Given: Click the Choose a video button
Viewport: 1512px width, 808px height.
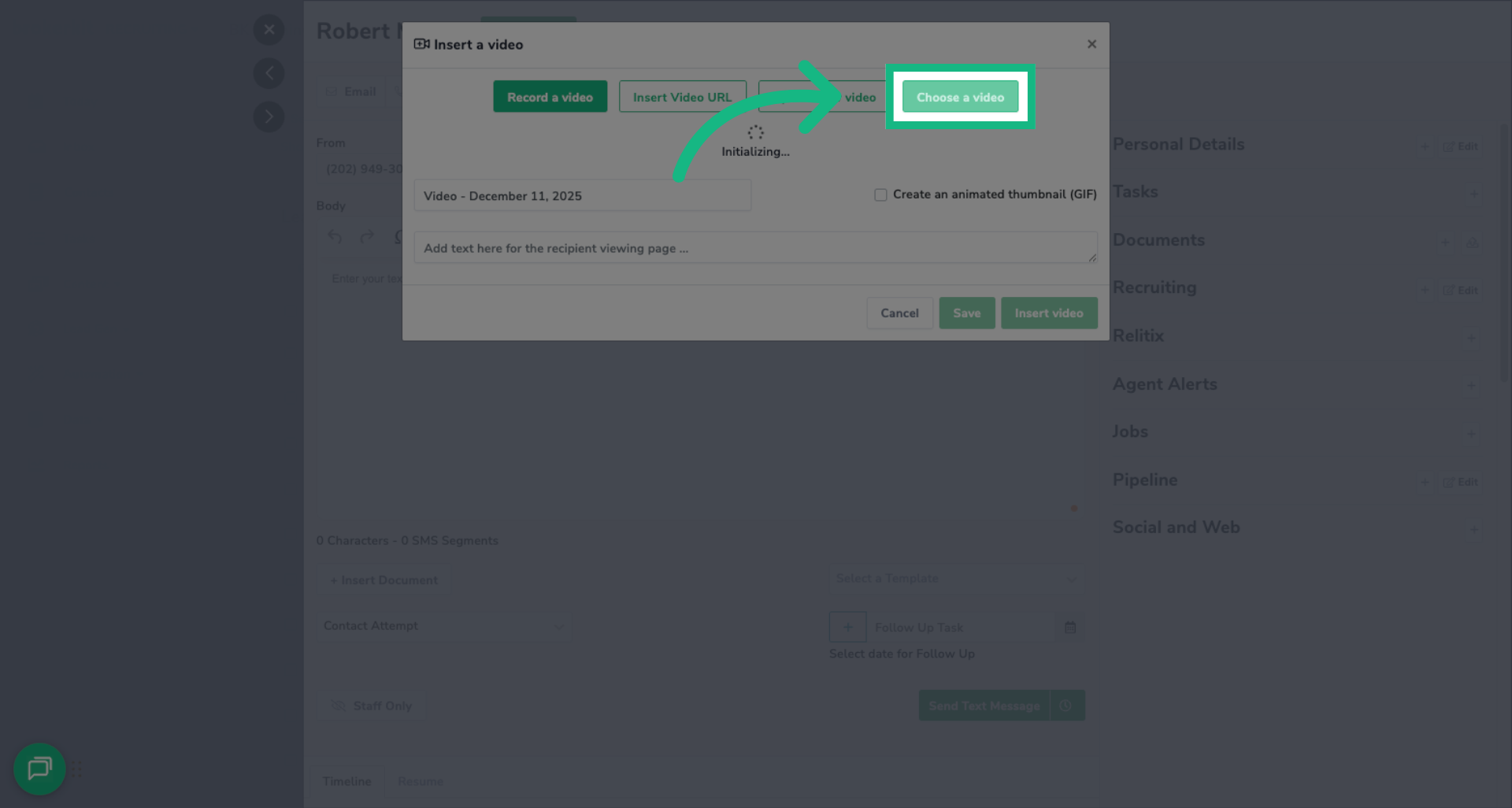Looking at the screenshot, I should coord(960,97).
